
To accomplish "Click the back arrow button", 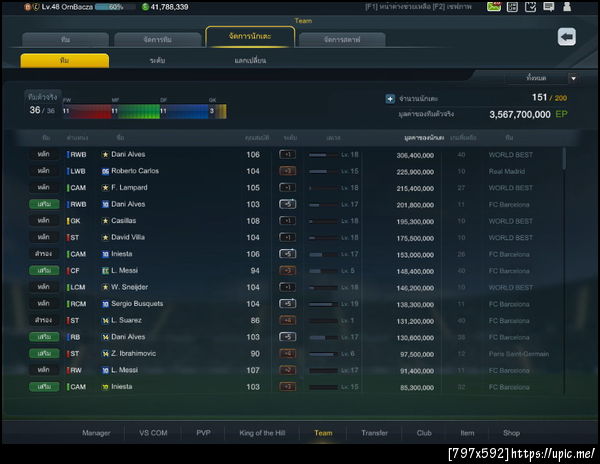I will click(x=567, y=37).
